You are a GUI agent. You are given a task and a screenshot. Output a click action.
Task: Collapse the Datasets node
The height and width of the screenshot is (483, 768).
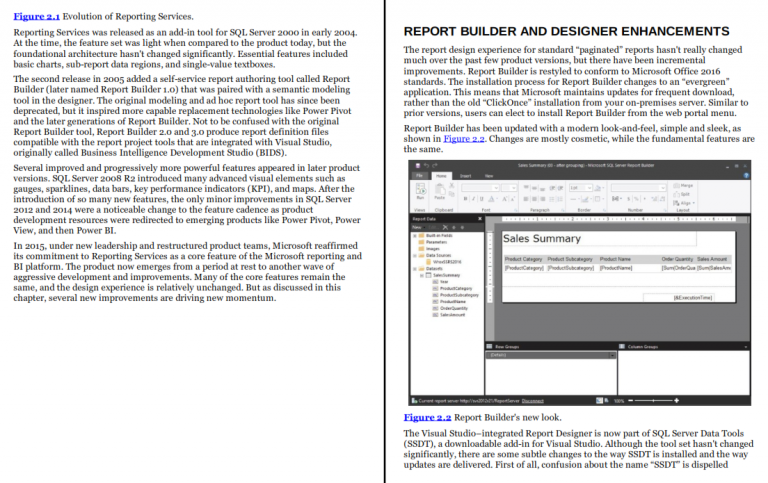415,269
